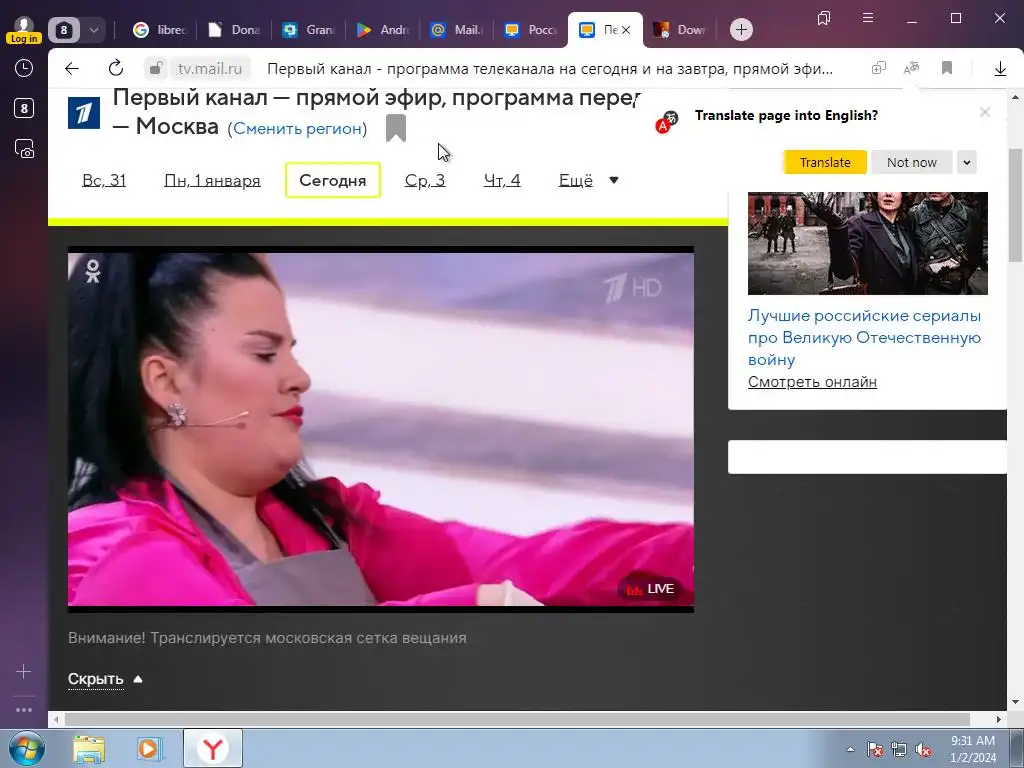This screenshot has height=768, width=1024.
Task: Switch to the Gran tab
Action: (x=308, y=29)
